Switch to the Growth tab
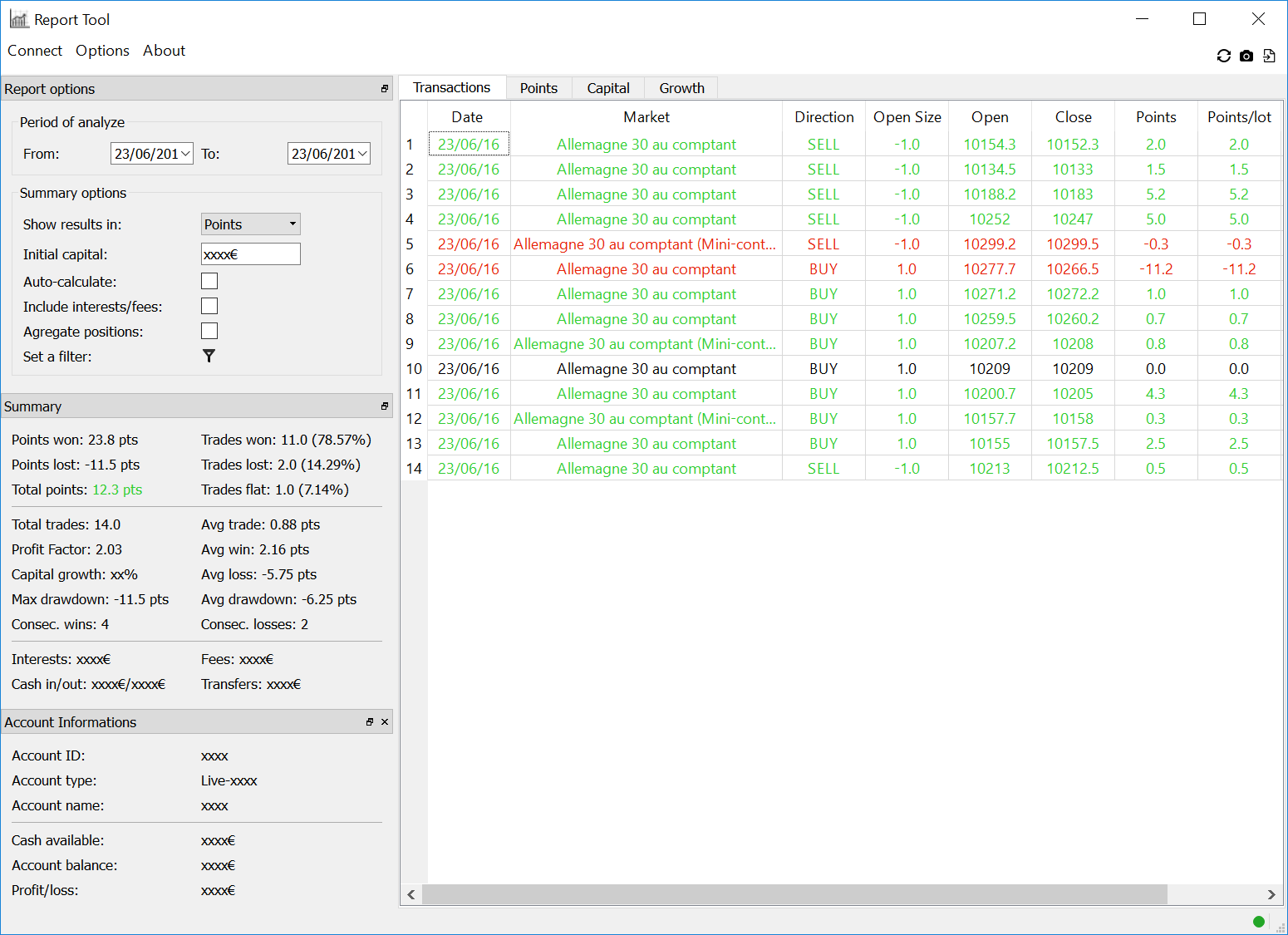The height and width of the screenshot is (935, 1288). [681, 88]
